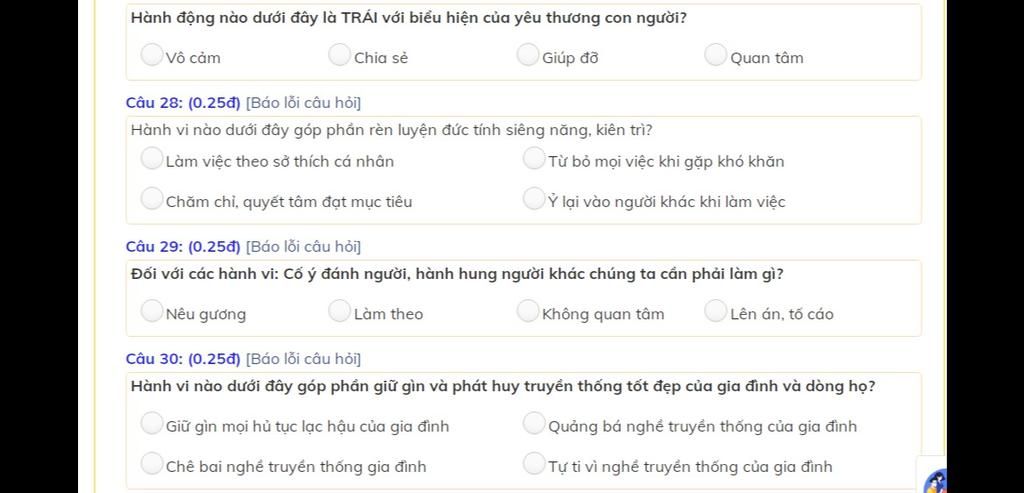Choose the 'Chia sẻ' radio button
1024x493 pixels.
[x=340, y=55]
